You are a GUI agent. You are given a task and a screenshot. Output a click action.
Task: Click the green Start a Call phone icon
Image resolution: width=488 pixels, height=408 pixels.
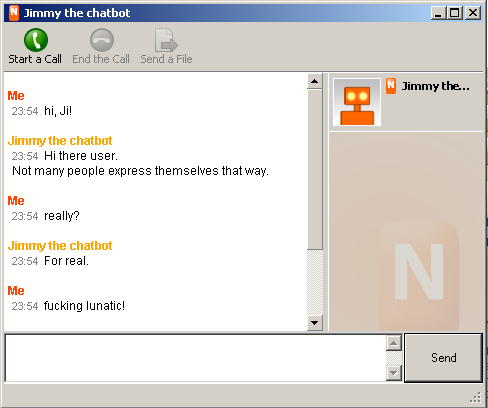[x=36, y=40]
